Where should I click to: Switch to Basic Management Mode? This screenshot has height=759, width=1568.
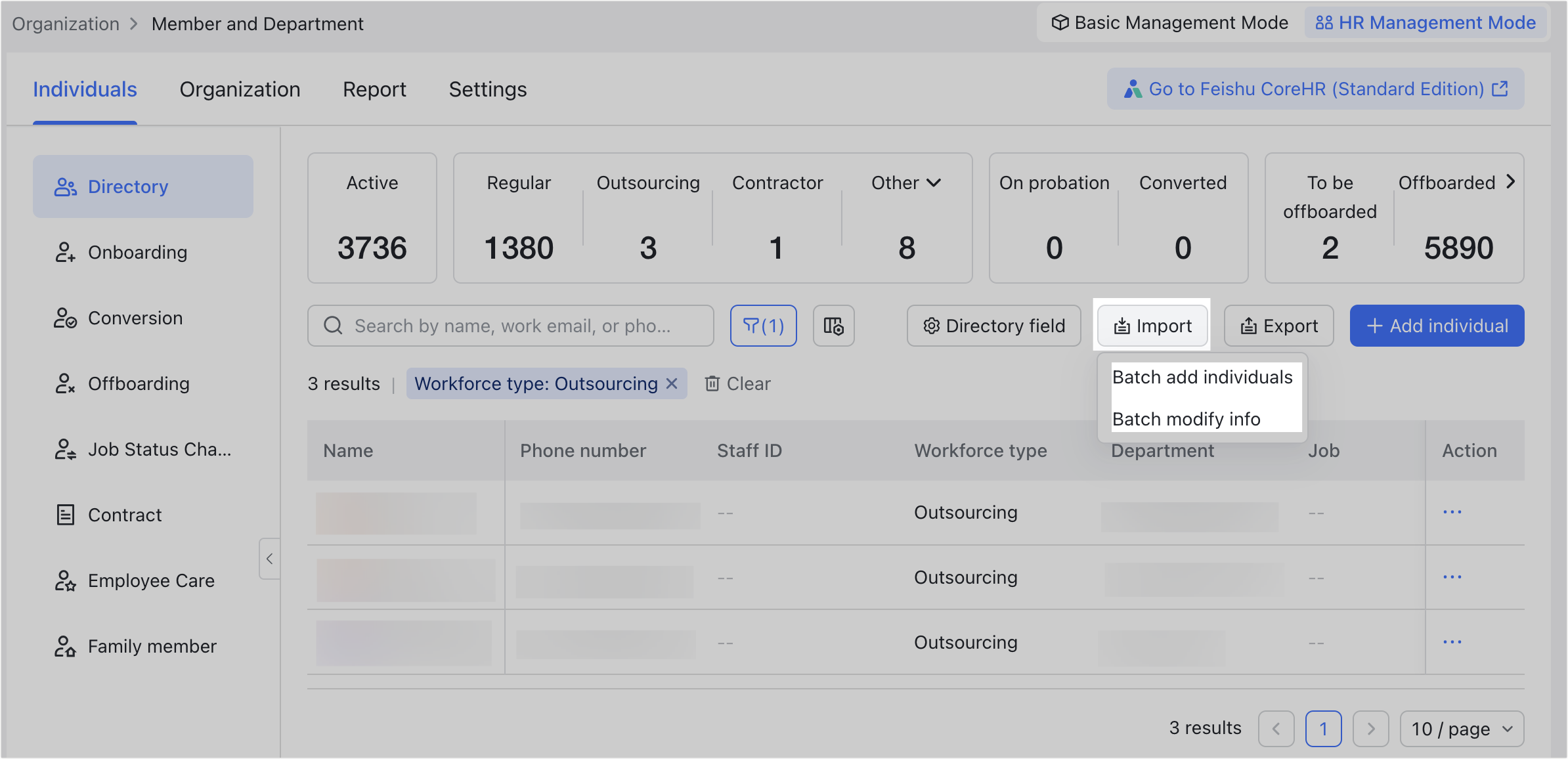tap(1169, 23)
